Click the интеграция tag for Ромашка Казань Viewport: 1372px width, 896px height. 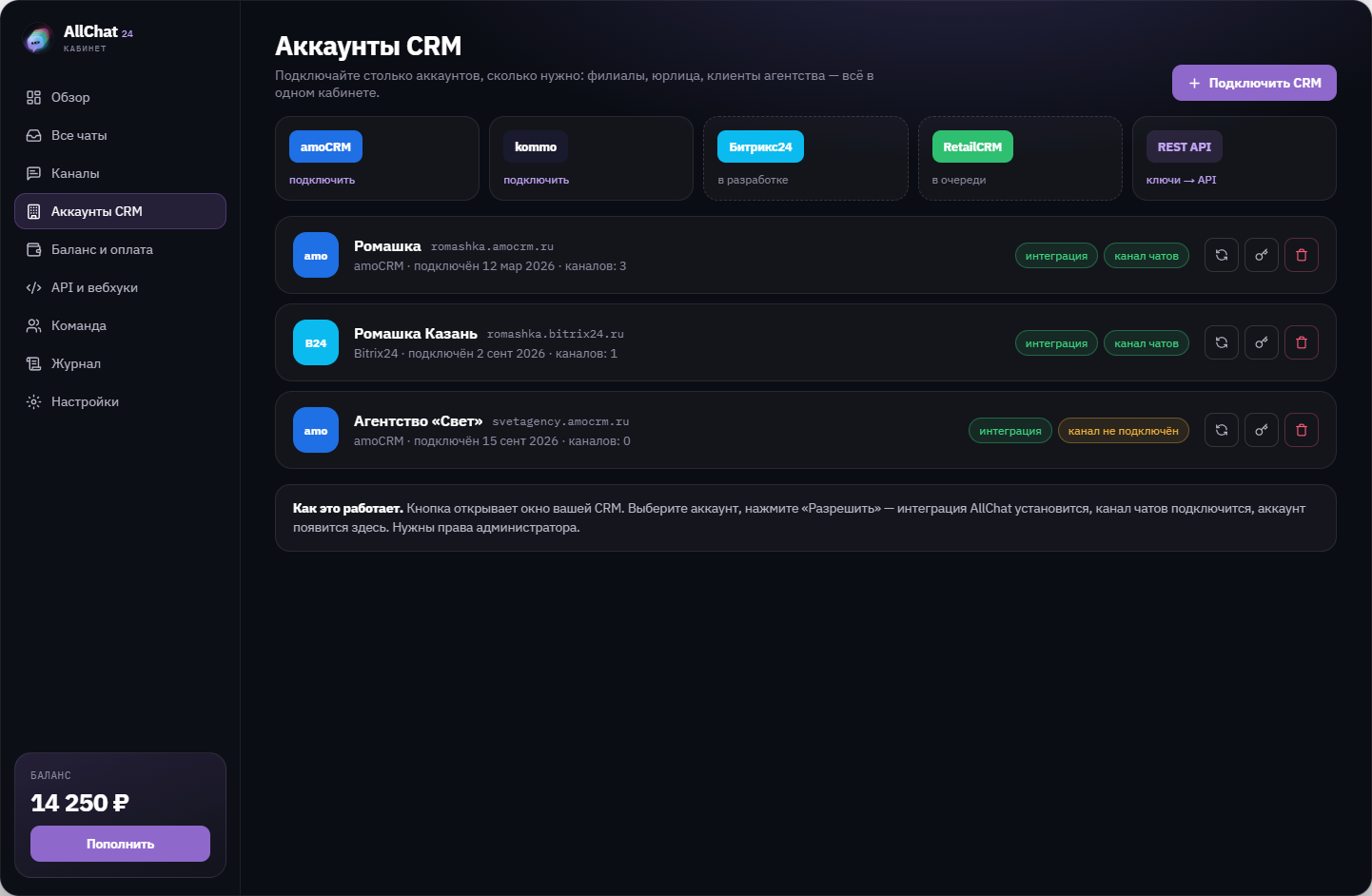[x=1056, y=343]
